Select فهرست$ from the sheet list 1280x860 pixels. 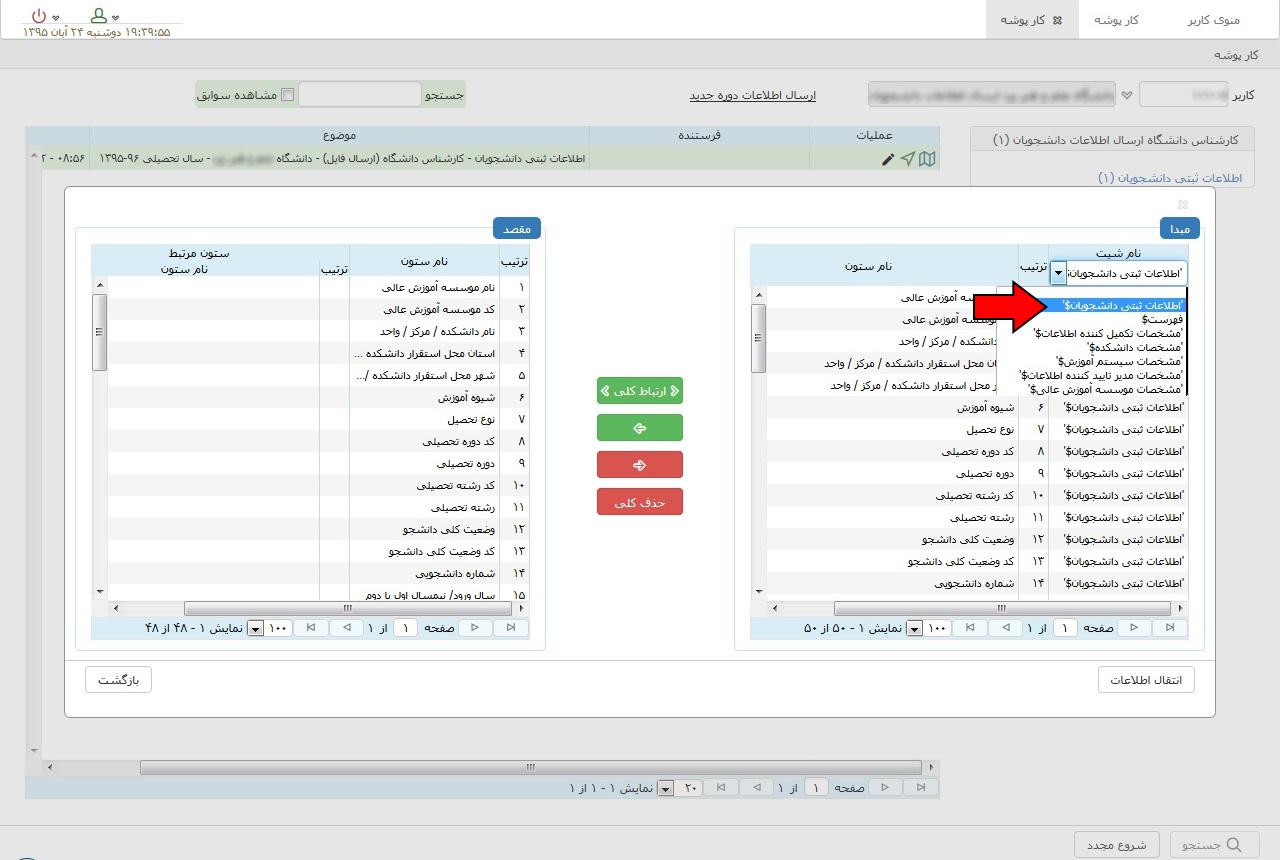click(1160, 320)
